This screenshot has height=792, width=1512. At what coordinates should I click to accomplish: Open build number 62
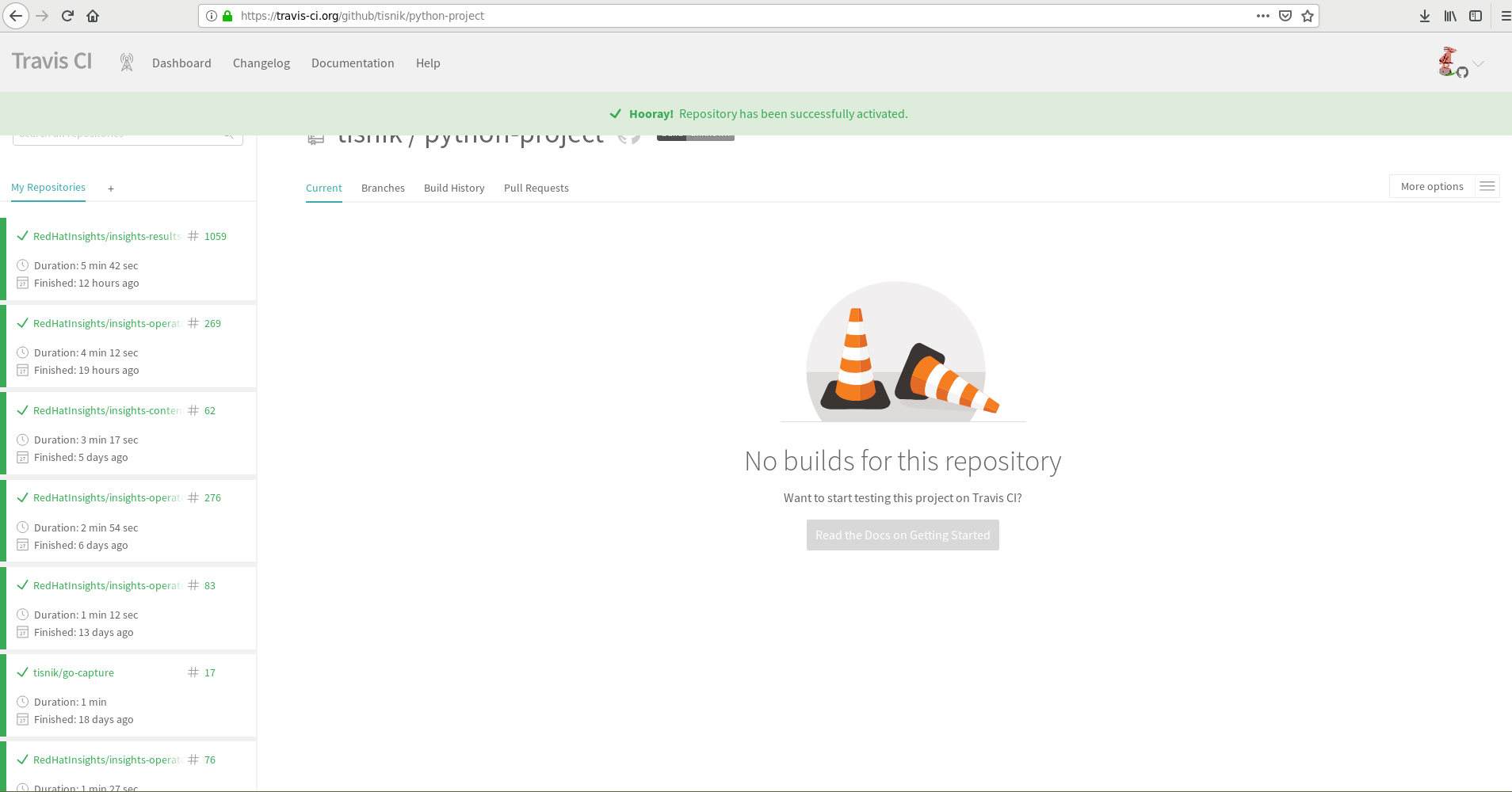(210, 410)
